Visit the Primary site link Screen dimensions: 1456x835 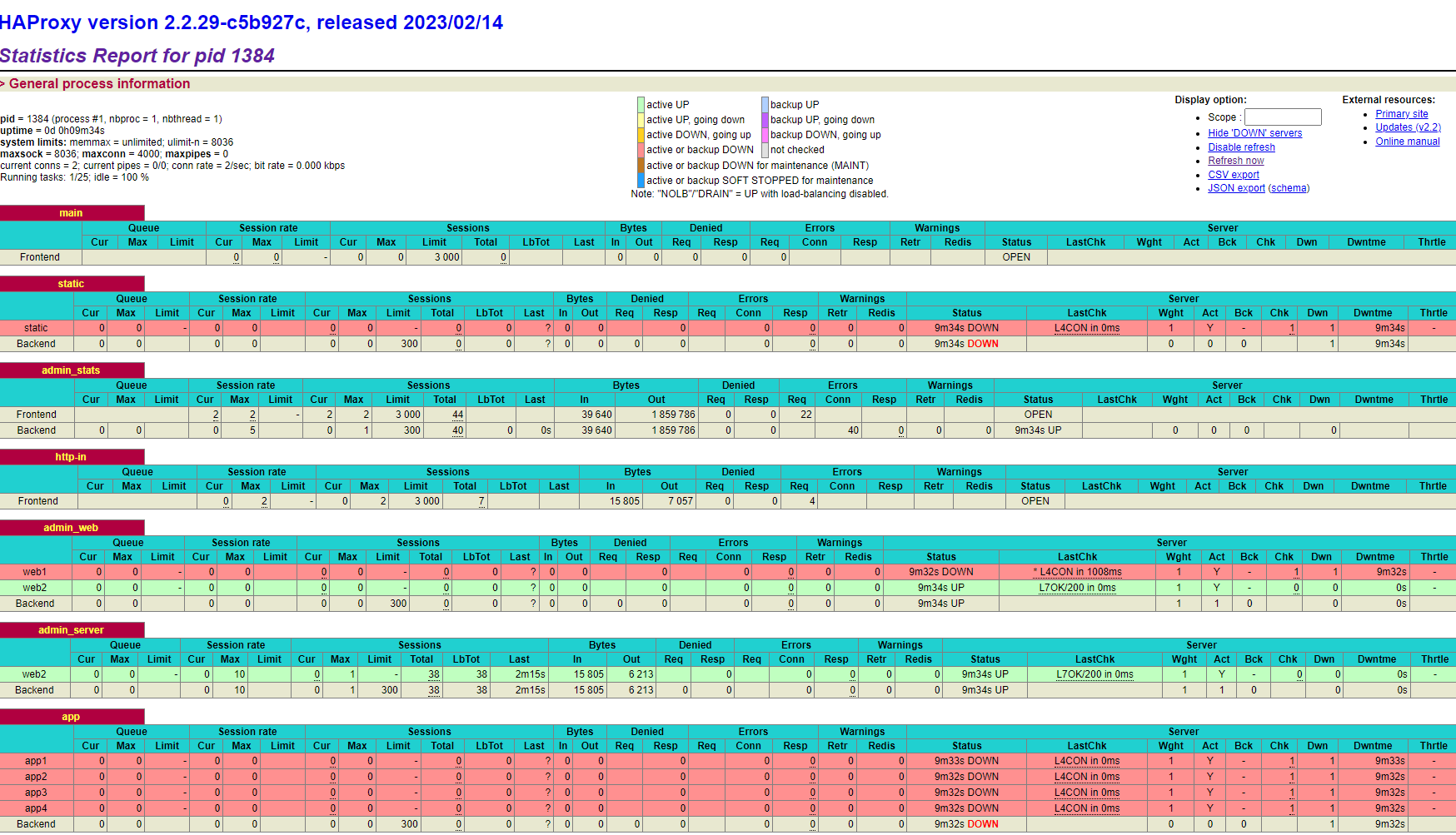pyautogui.click(x=1401, y=114)
